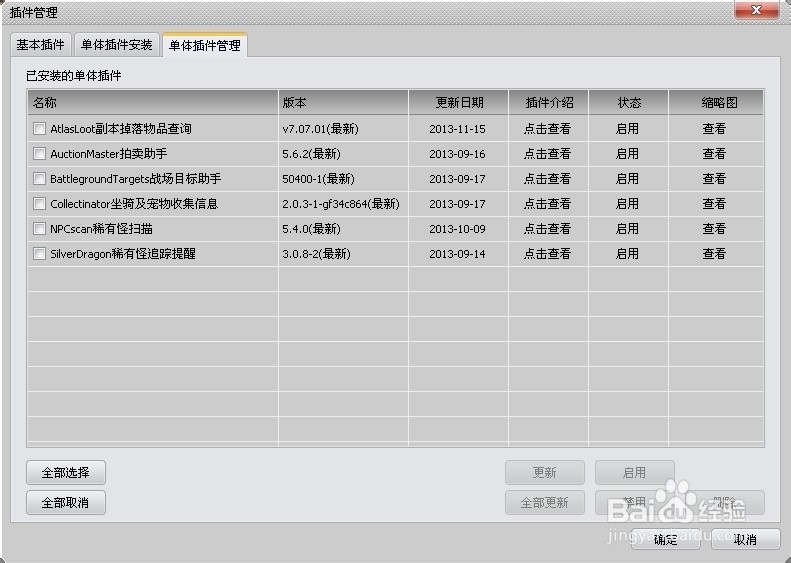View 查看 thumbnail for AuctionMaster

point(714,153)
